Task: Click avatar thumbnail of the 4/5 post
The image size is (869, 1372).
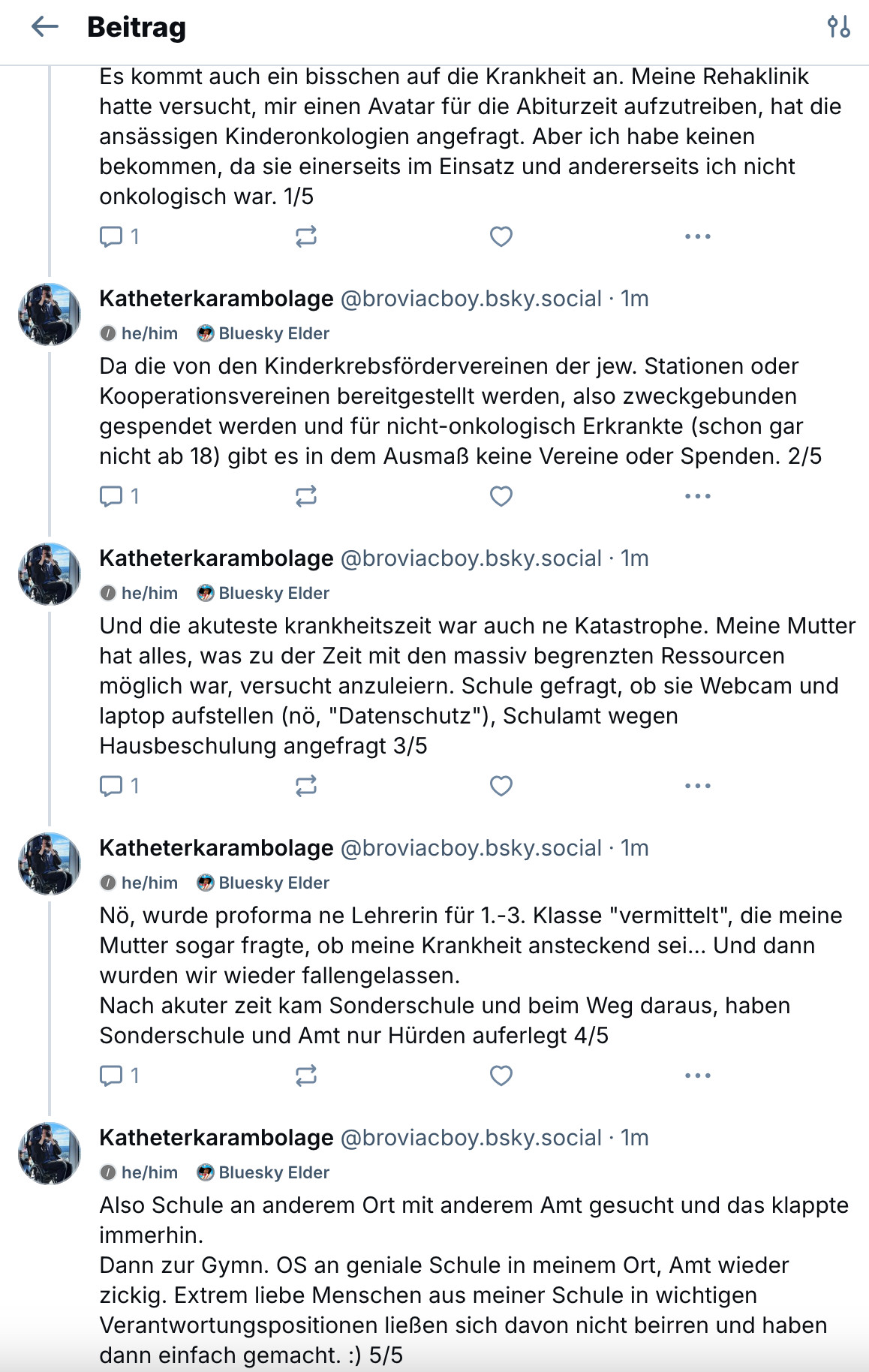Action: [50, 863]
